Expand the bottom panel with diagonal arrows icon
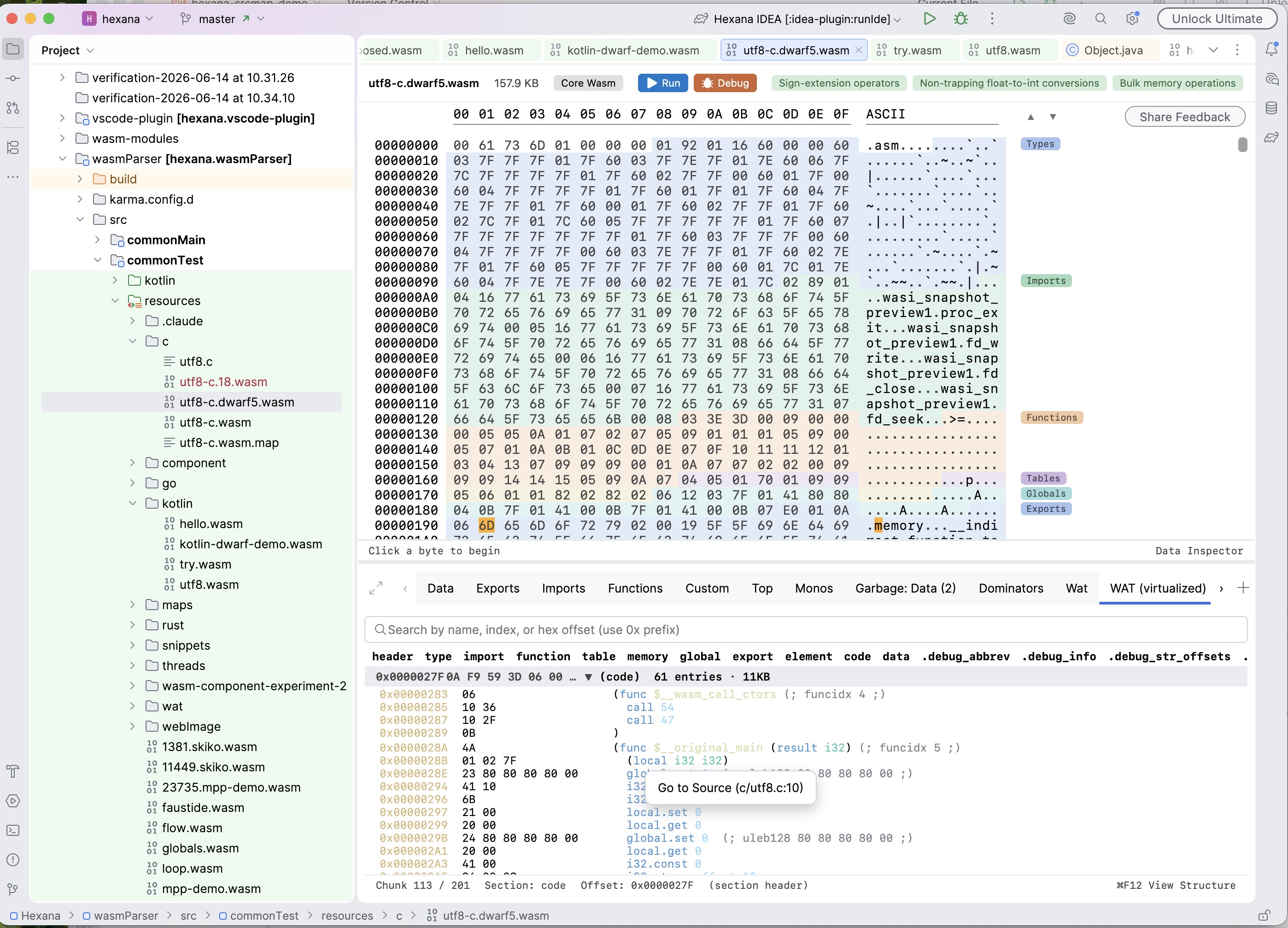Image resolution: width=1288 pixels, height=928 pixels. click(376, 588)
